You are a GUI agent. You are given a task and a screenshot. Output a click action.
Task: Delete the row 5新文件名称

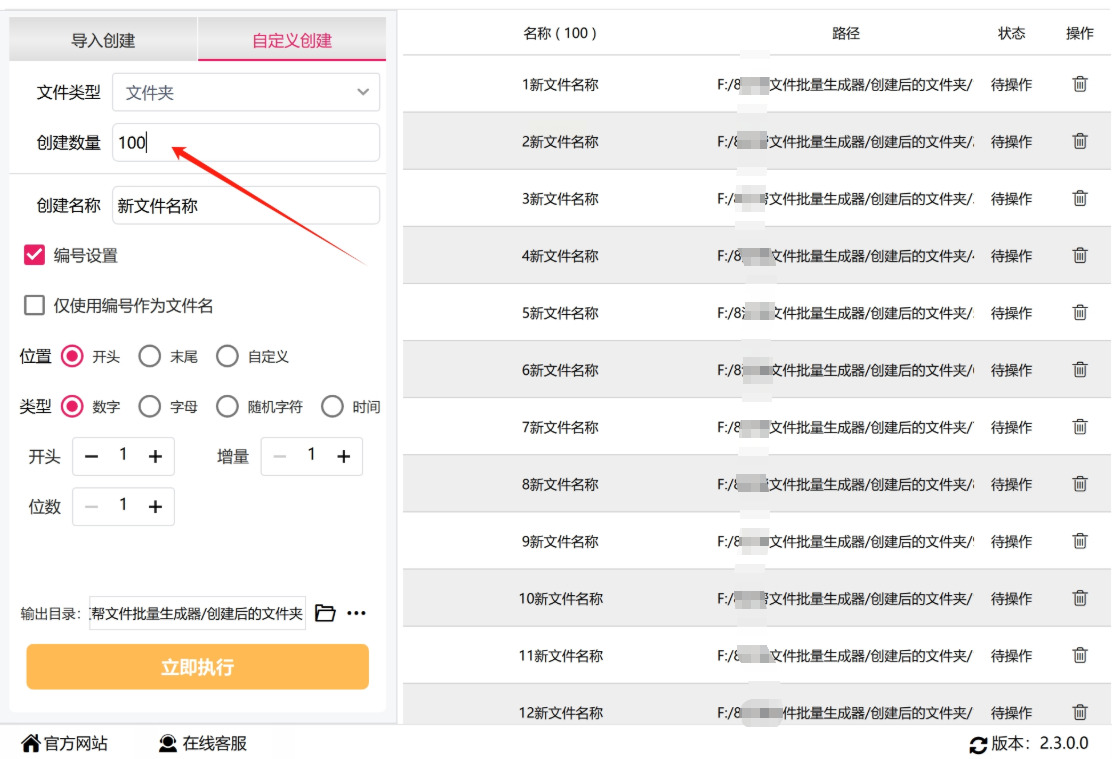[x=1079, y=313]
